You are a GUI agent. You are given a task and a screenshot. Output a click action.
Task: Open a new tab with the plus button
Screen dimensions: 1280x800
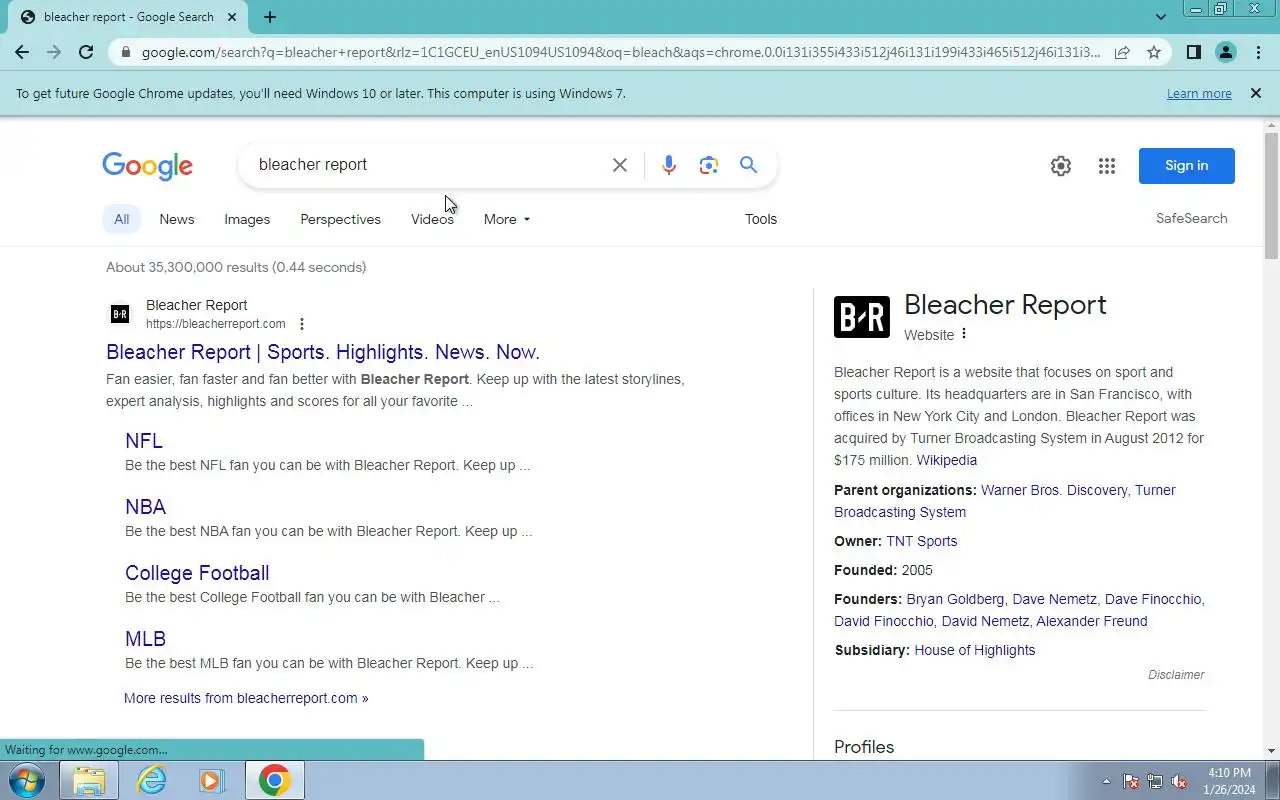[270, 17]
